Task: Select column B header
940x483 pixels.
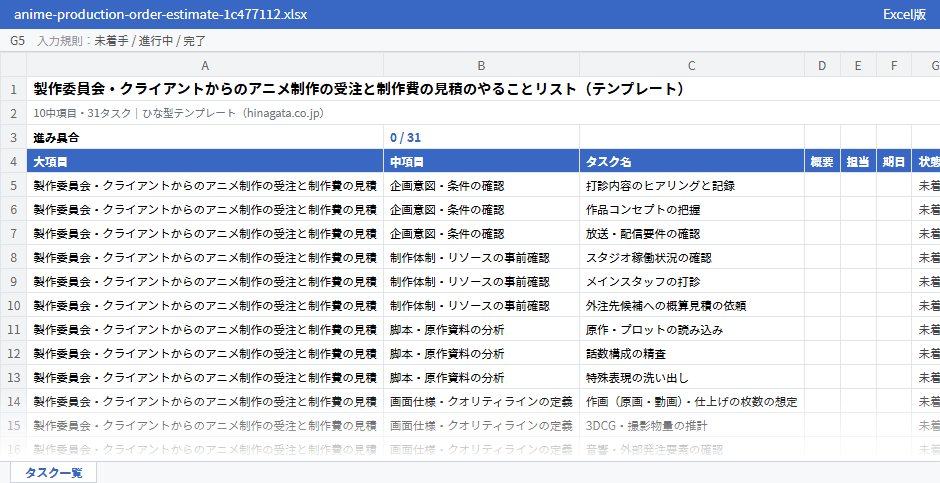Action: tap(481, 65)
